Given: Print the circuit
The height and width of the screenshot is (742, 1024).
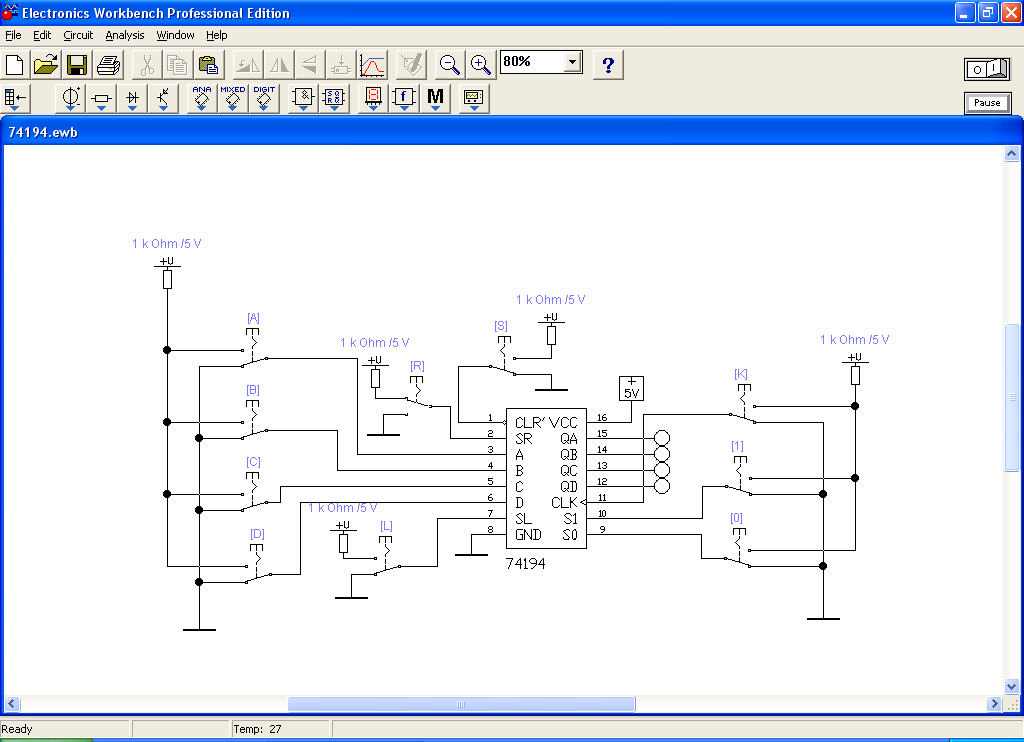Looking at the screenshot, I should pyautogui.click(x=108, y=65).
